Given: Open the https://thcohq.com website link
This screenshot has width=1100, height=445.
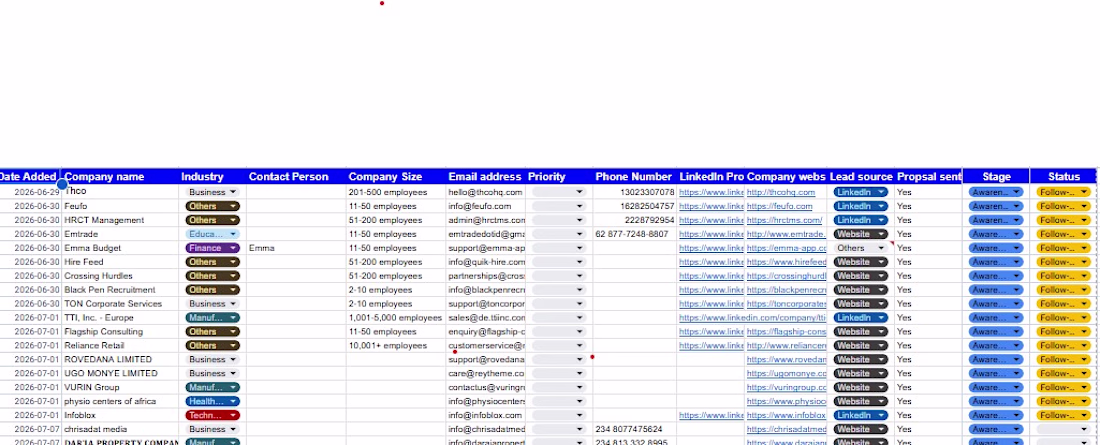Looking at the screenshot, I should tap(781, 192).
